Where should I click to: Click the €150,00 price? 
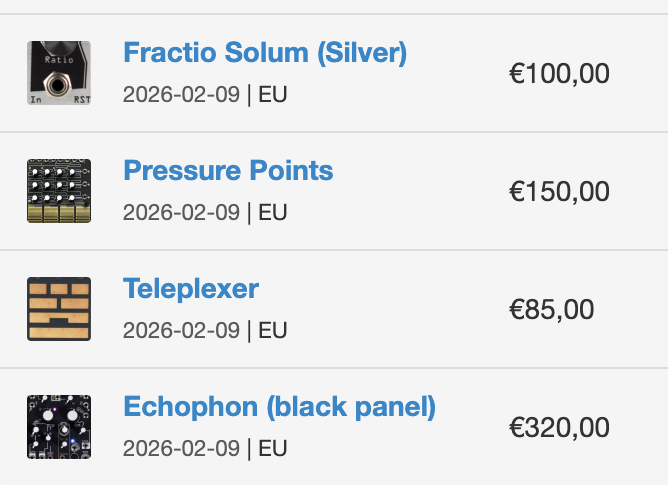(559, 192)
